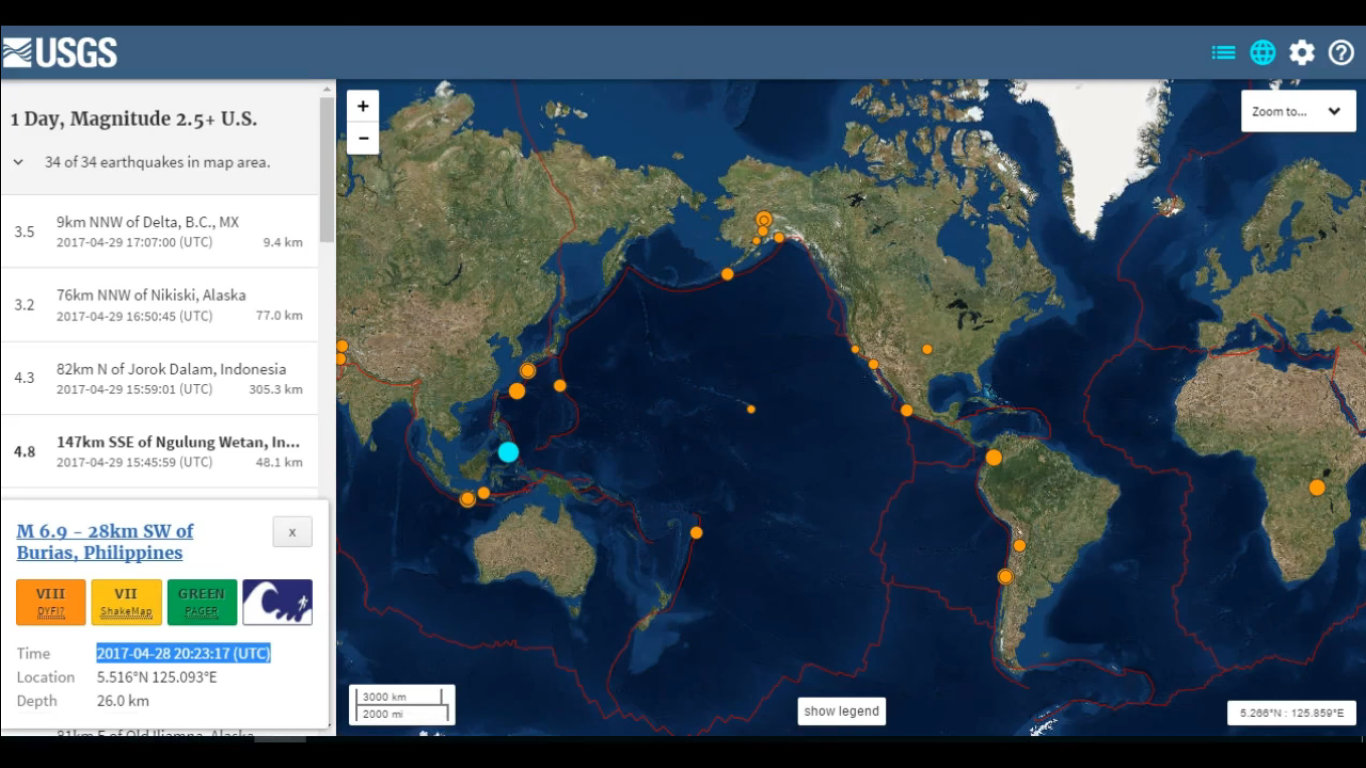Toggle the "show legend" control
The width and height of the screenshot is (1366, 768).
coord(841,710)
